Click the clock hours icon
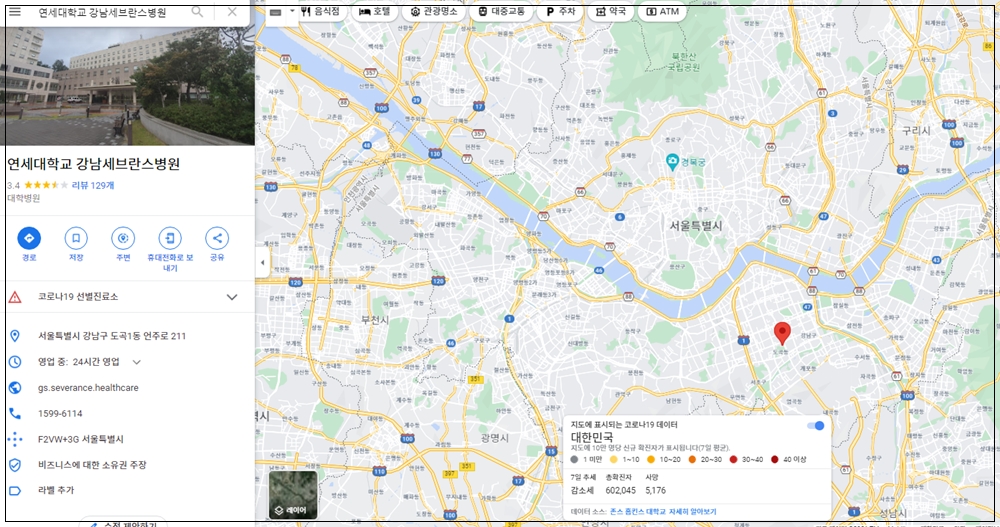1000x527 pixels. pyautogui.click(x=15, y=362)
